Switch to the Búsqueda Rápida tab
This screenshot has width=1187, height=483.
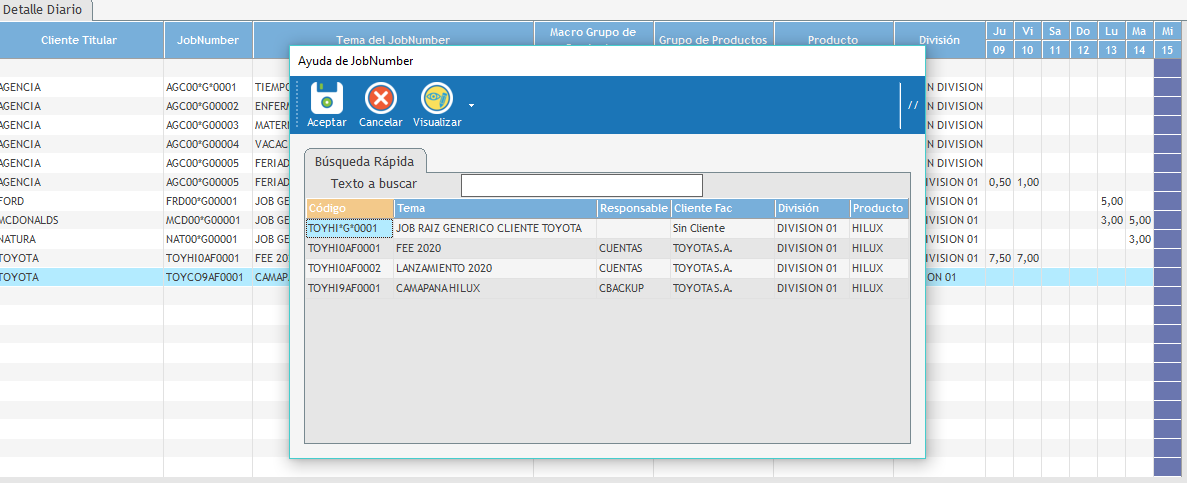tap(364, 161)
